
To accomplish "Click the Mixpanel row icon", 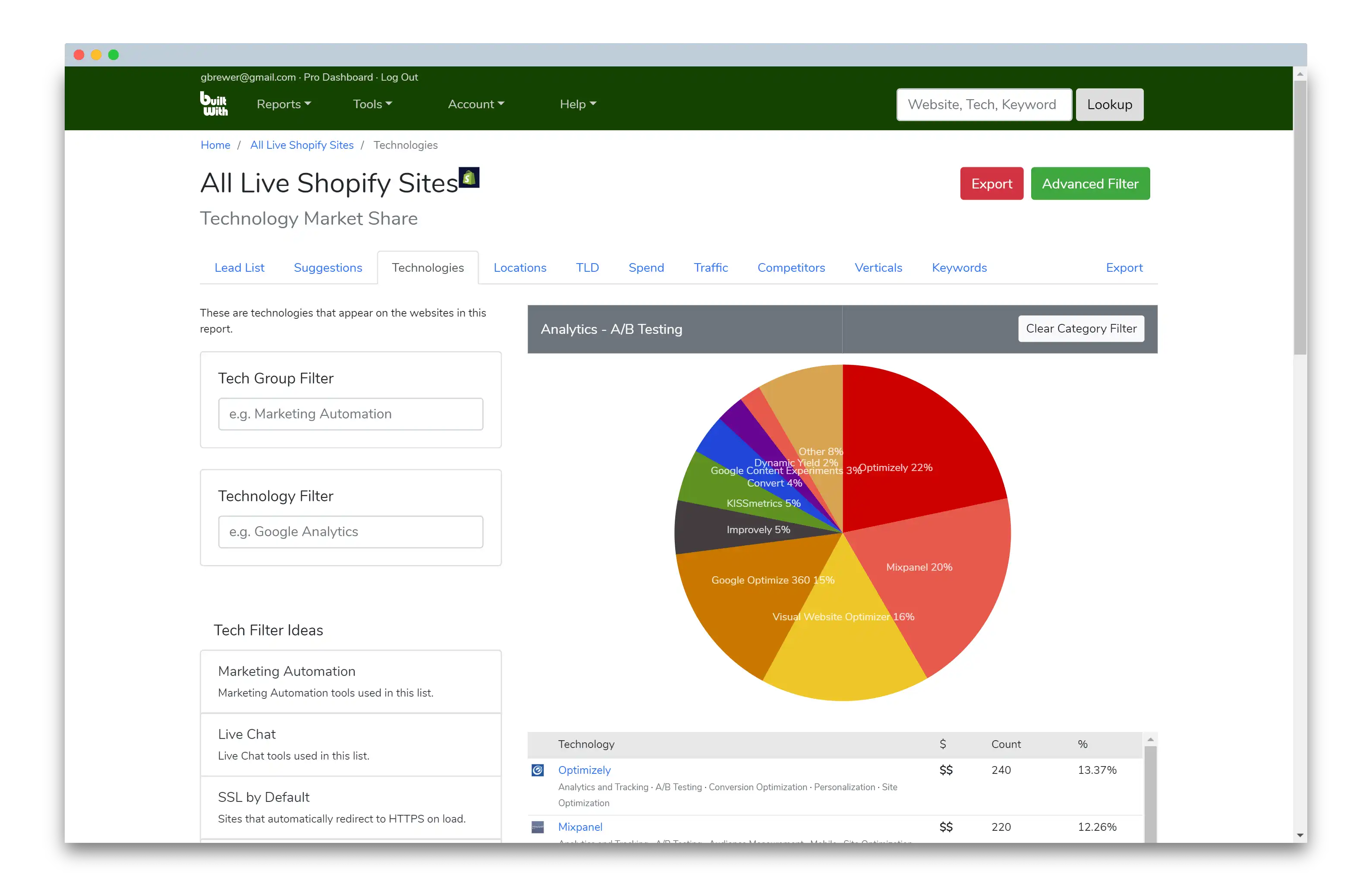I will click(x=537, y=827).
